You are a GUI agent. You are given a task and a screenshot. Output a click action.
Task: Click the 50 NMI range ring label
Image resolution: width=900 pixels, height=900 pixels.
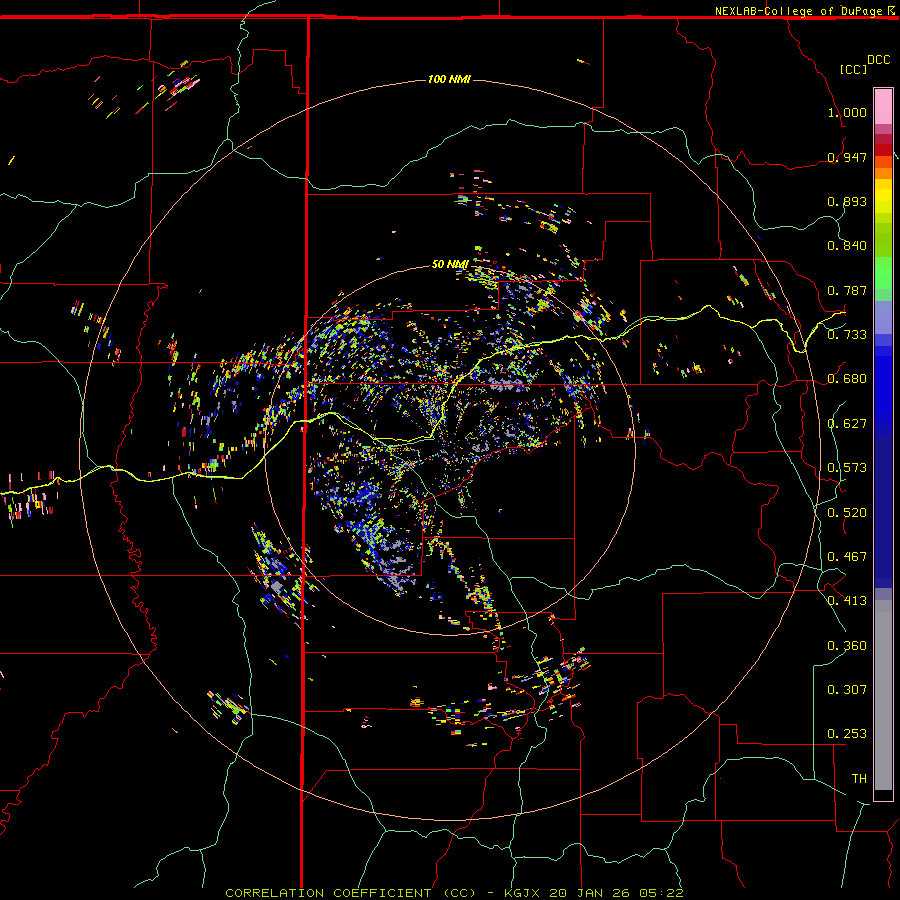tap(450, 264)
